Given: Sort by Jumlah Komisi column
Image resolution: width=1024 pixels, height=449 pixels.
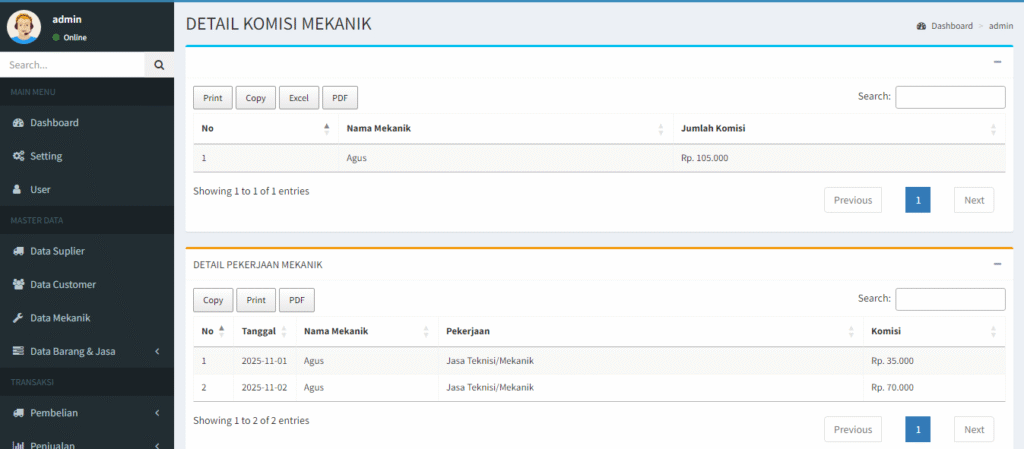Looking at the screenshot, I should pyautogui.click(x=838, y=129).
